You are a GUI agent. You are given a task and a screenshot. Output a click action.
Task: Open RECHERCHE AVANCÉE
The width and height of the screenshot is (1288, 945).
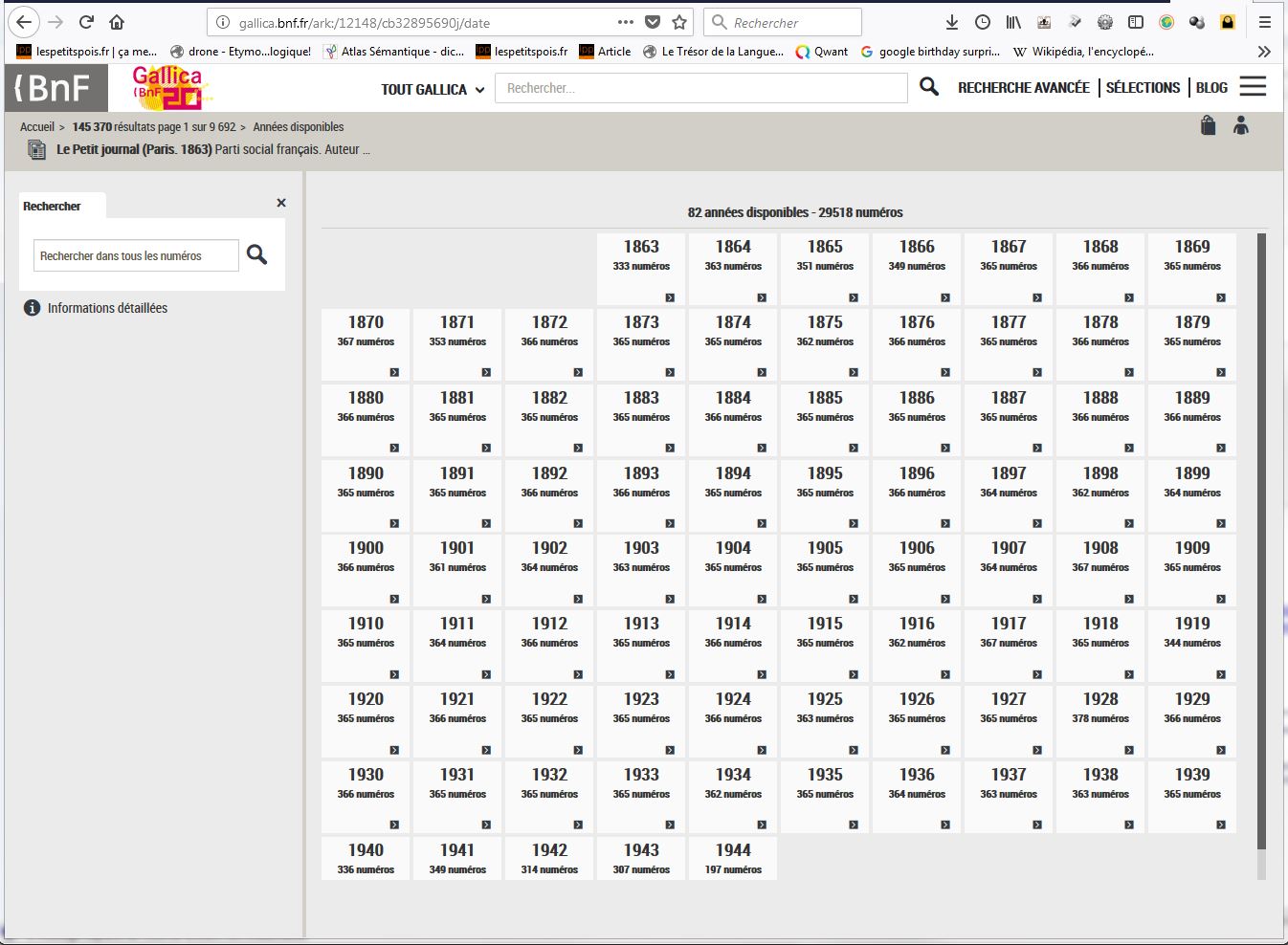1023,88
